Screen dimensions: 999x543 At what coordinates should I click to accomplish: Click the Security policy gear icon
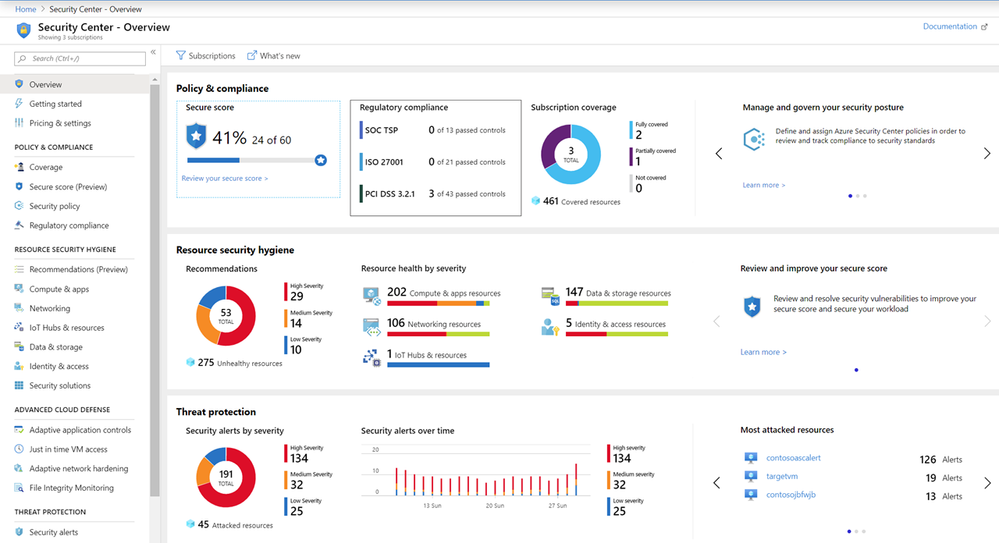[x=19, y=206]
